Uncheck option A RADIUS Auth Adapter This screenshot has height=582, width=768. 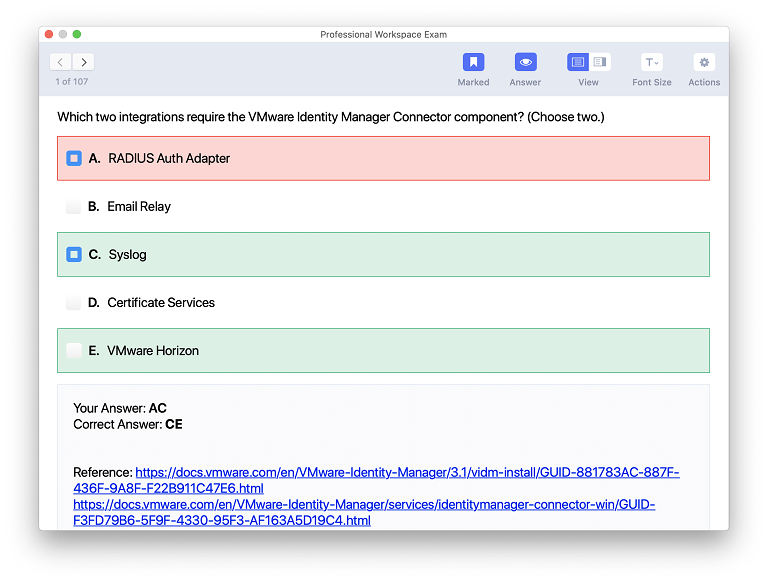point(74,158)
